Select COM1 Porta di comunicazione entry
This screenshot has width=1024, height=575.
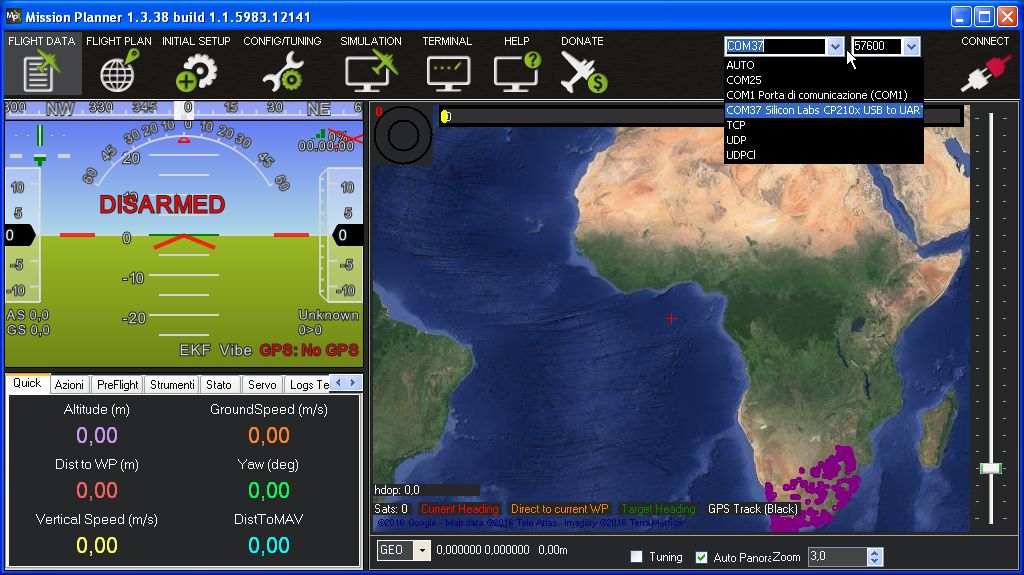coord(823,95)
